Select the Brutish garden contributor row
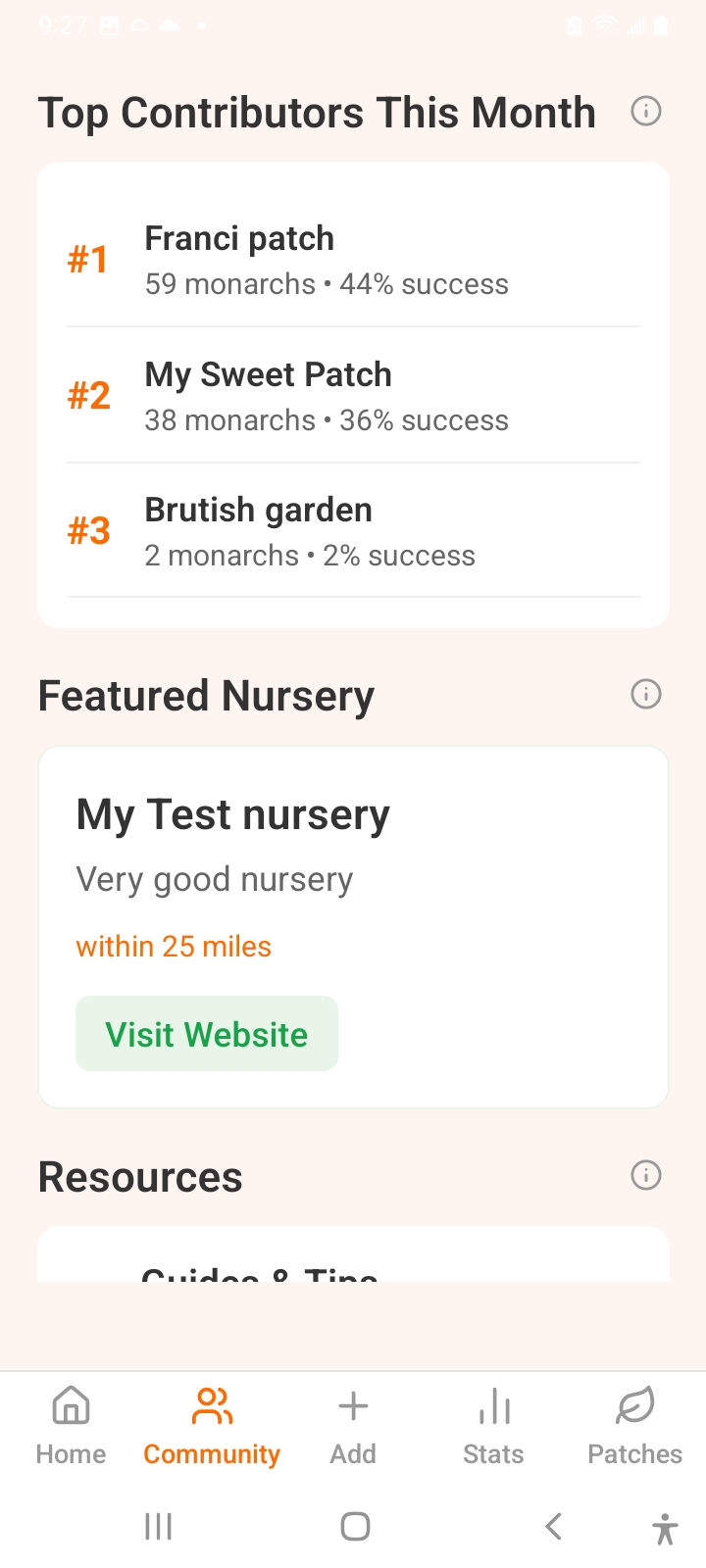The width and height of the screenshot is (706, 1568). [353, 531]
